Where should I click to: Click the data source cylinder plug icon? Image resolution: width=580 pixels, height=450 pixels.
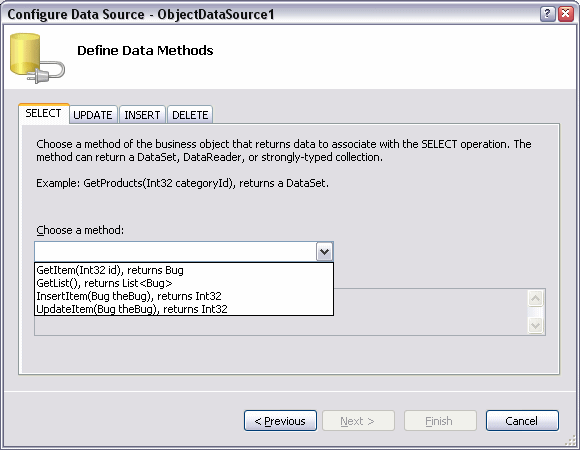tap(37, 58)
